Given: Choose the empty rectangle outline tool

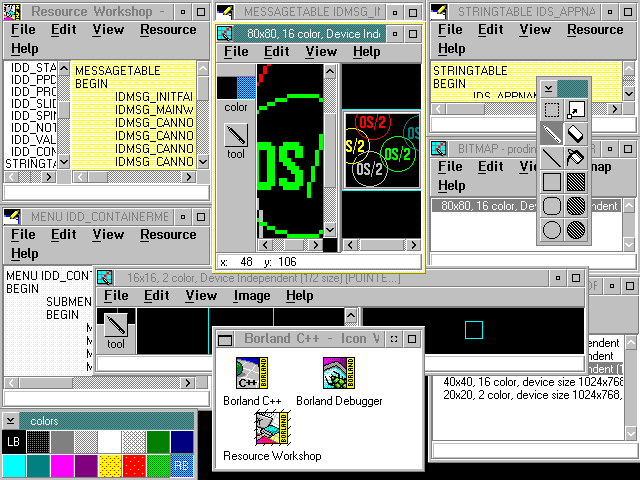Looking at the screenshot, I should pyautogui.click(x=551, y=182).
